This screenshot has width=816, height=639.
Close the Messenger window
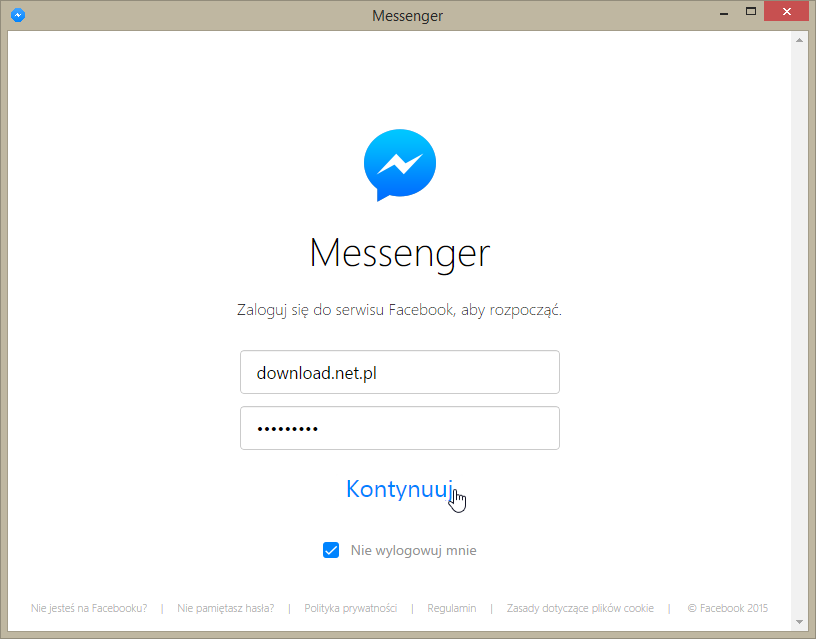tap(786, 11)
